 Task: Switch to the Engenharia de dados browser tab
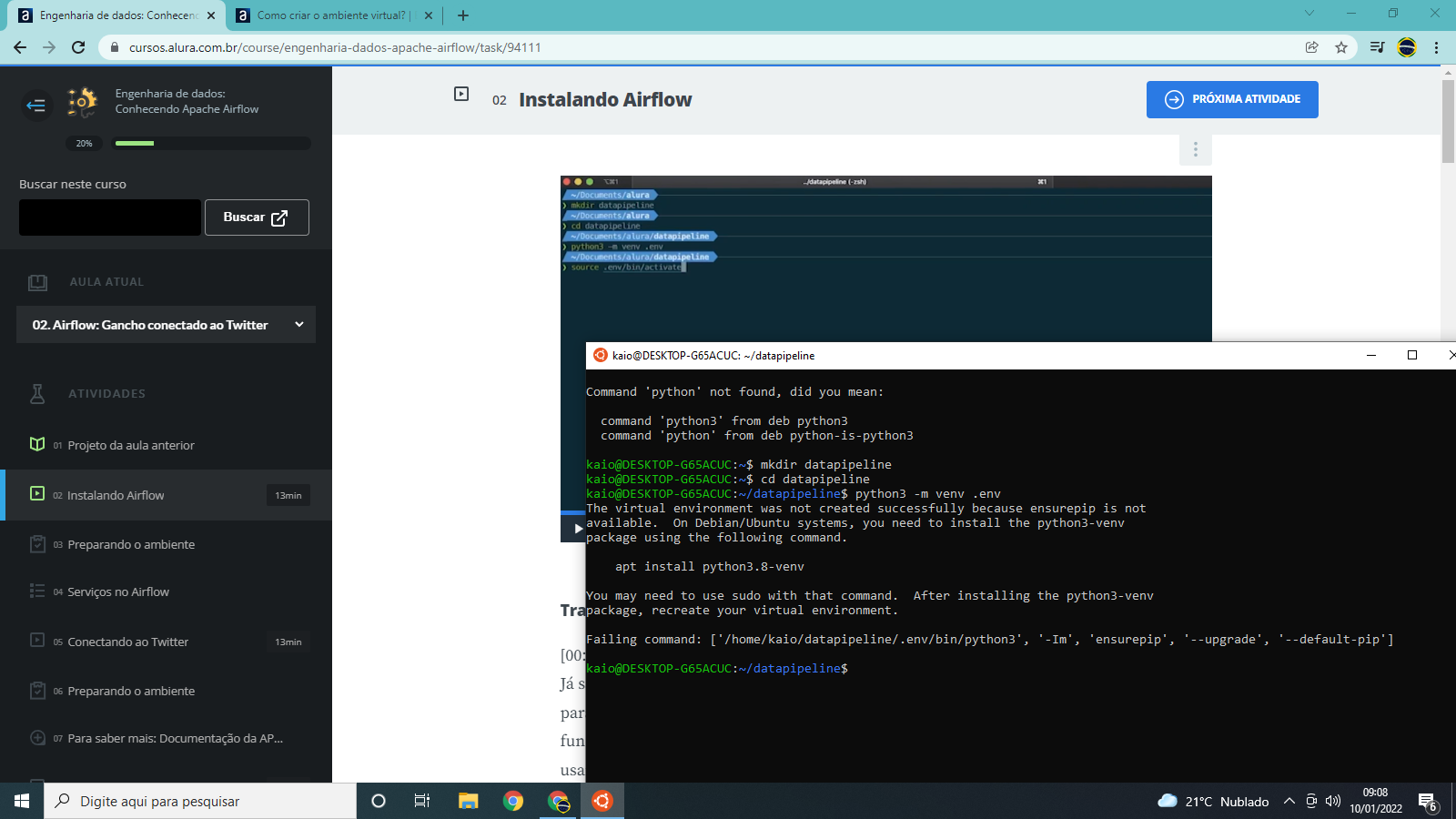[x=117, y=15]
